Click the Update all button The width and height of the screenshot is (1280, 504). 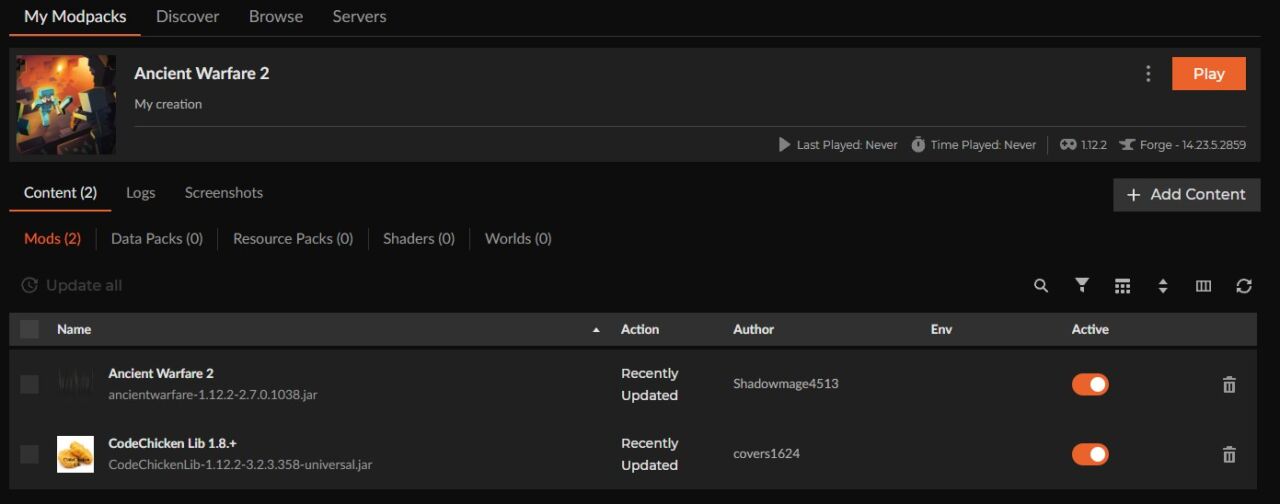pos(72,286)
